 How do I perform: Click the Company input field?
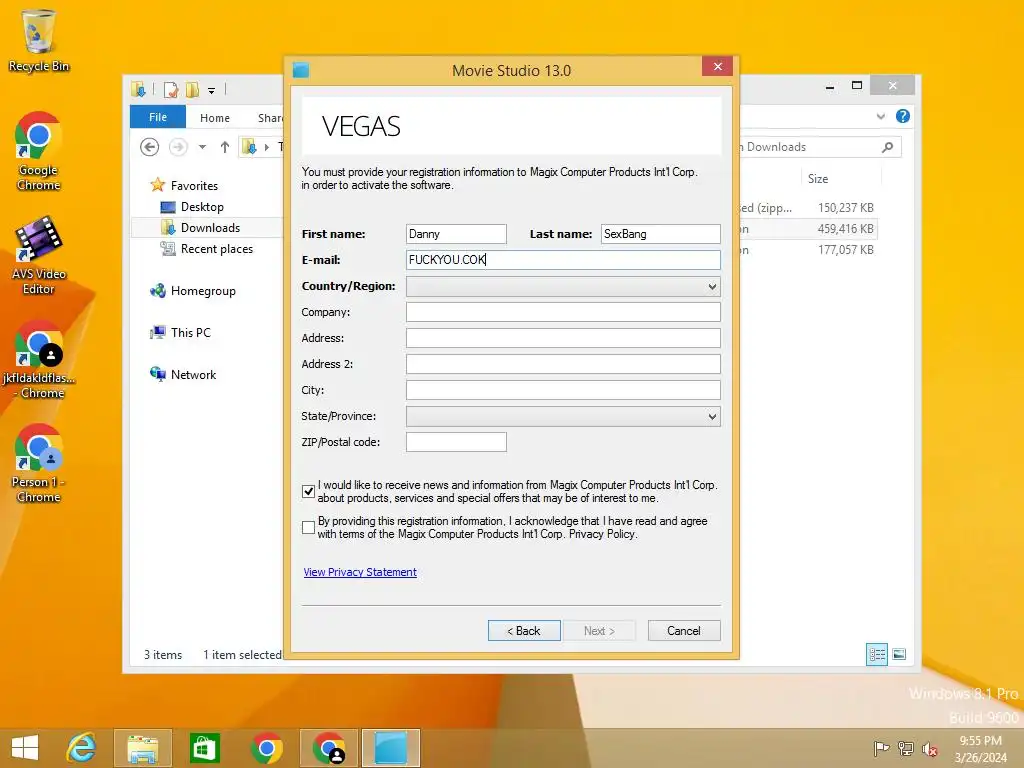pyautogui.click(x=563, y=312)
